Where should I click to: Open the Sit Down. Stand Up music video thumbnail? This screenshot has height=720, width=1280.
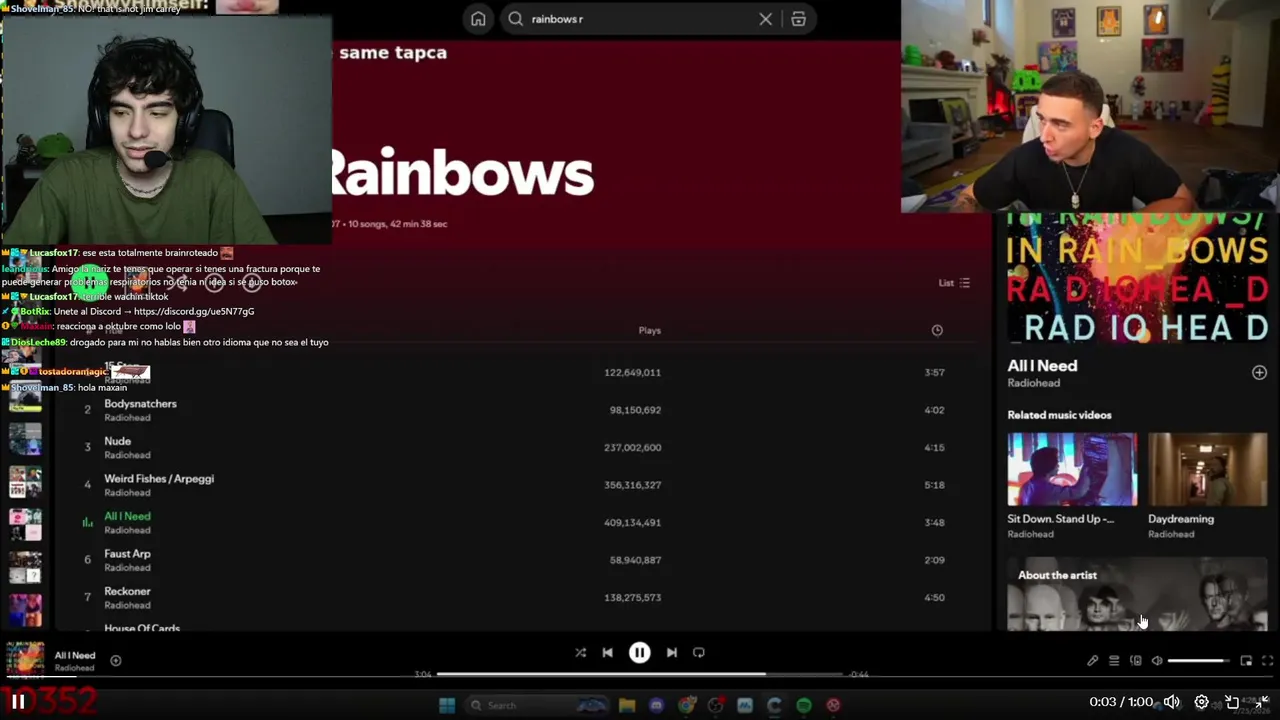[1072, 469]
